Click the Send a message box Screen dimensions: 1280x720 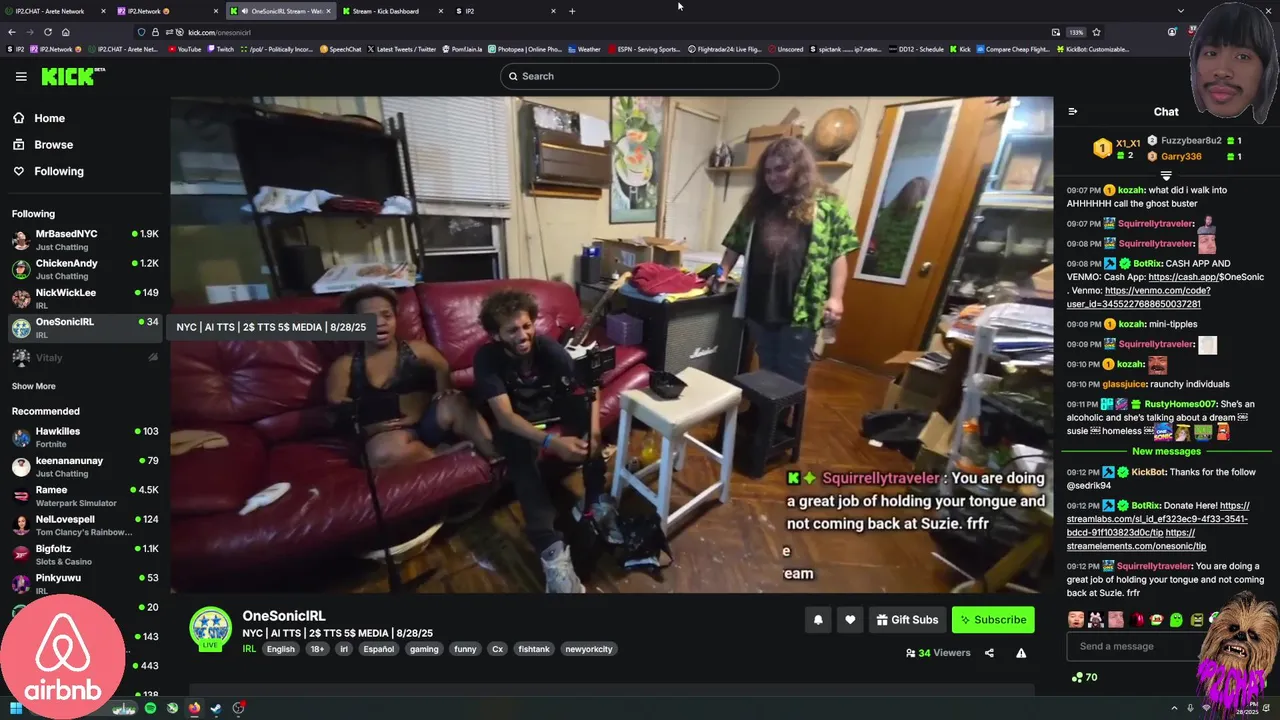click(1140, 646)
